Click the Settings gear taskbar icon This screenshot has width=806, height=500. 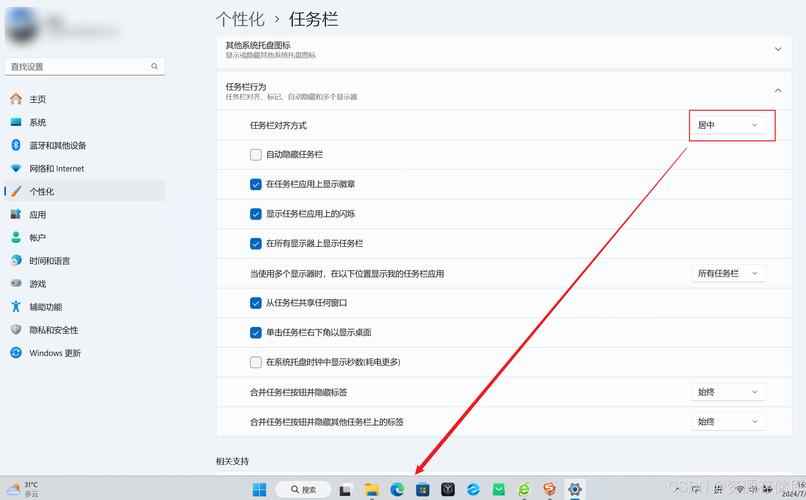tap(575, 490)
